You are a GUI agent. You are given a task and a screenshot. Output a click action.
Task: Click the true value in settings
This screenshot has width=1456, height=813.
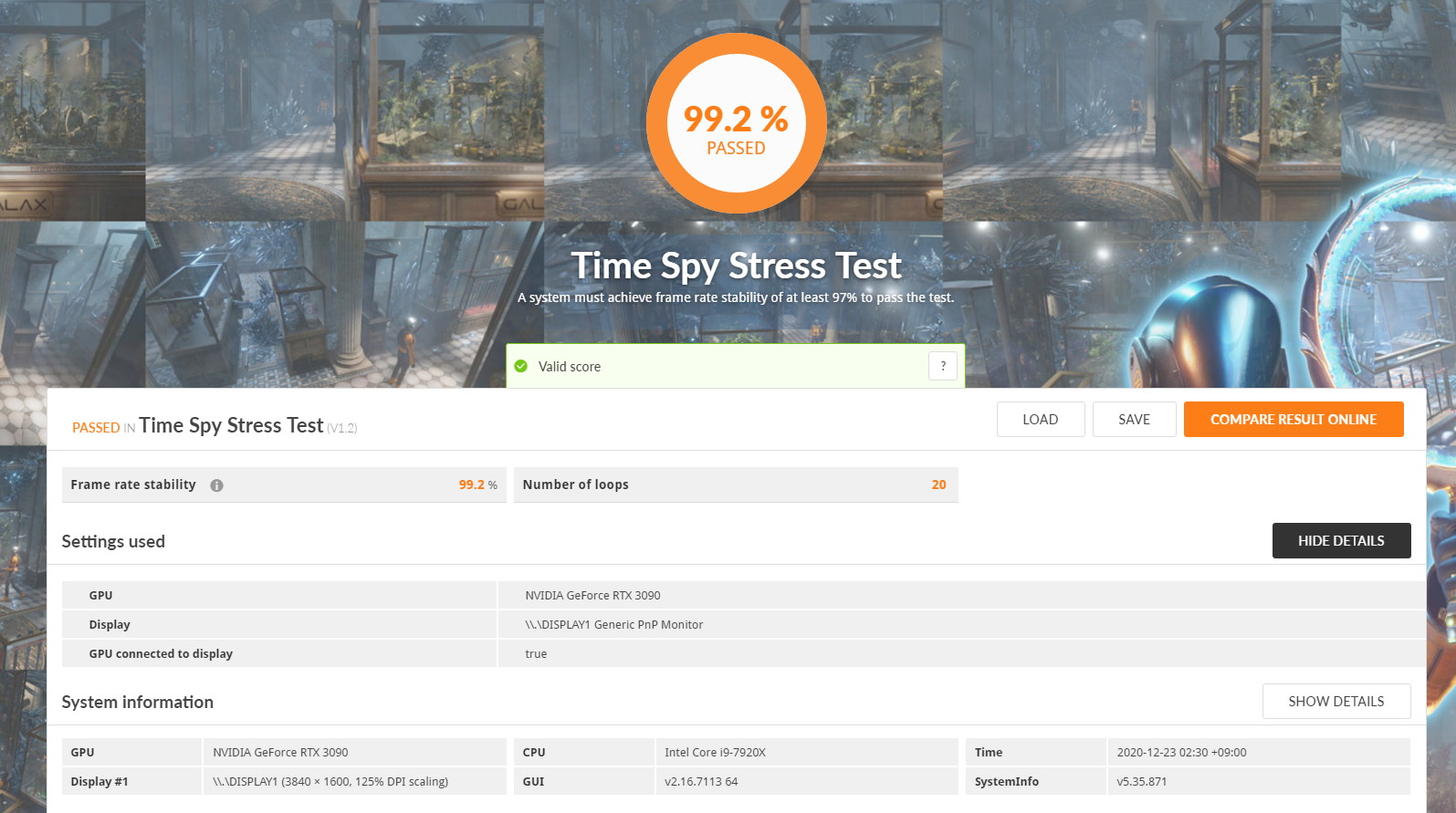(536, 654)
